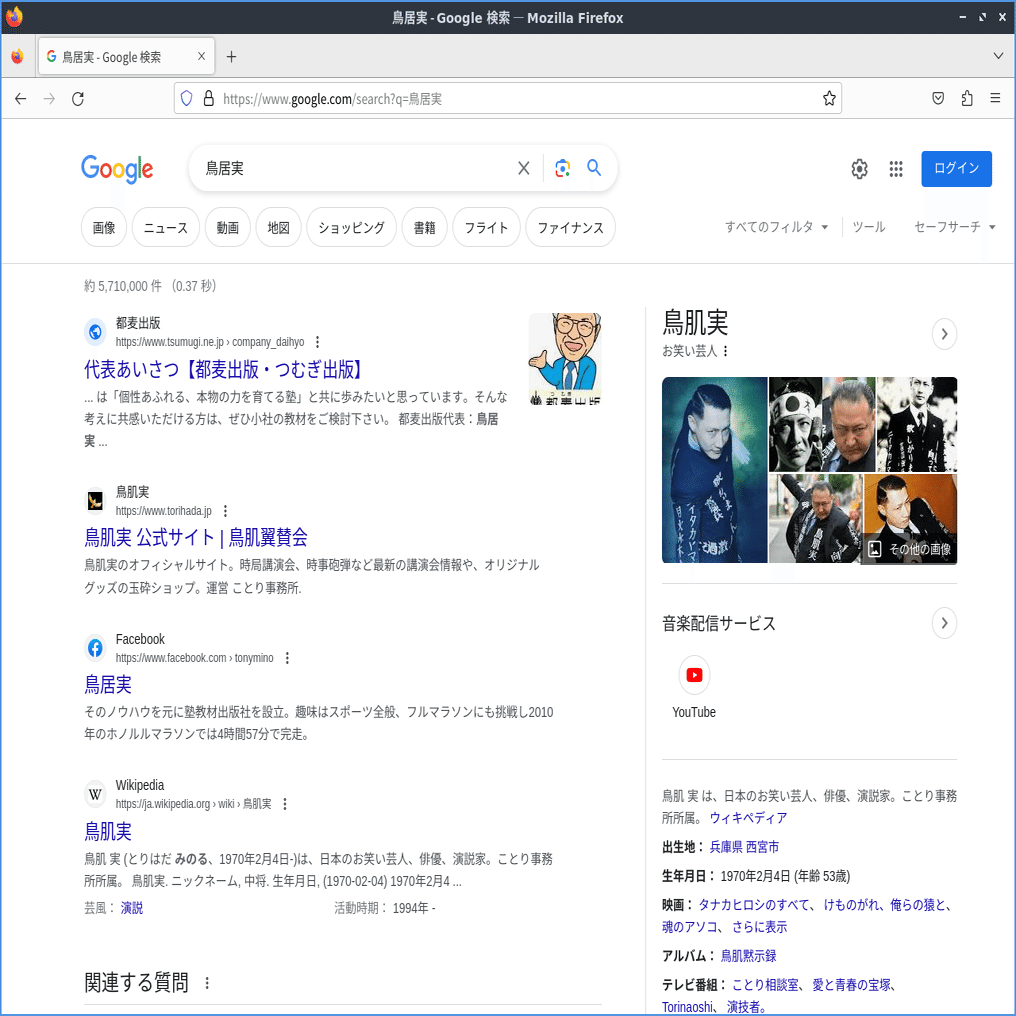The height and width of the screenshot is (1016, 1016).
Task: Open options menu for the Wikipedia result
Action: point(284,803)
